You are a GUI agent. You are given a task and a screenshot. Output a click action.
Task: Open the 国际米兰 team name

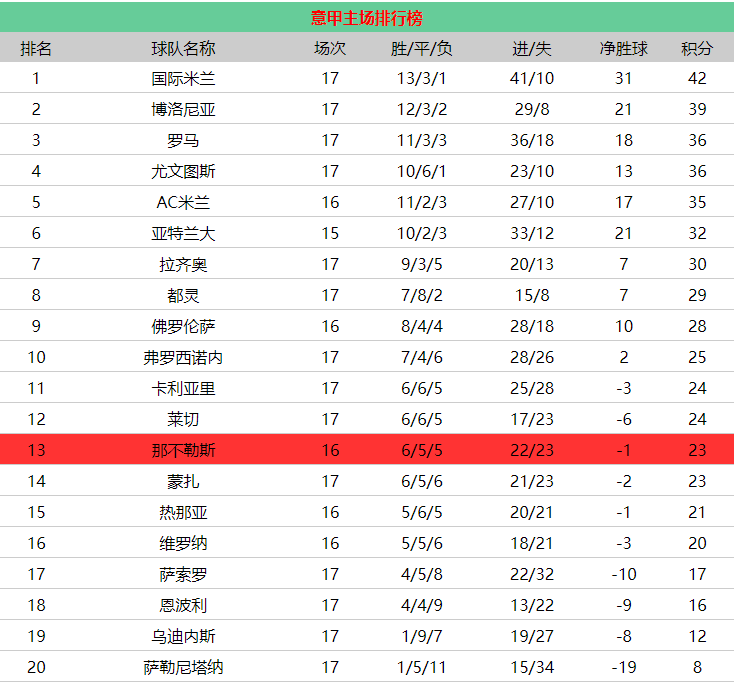[x=183, y=78]
